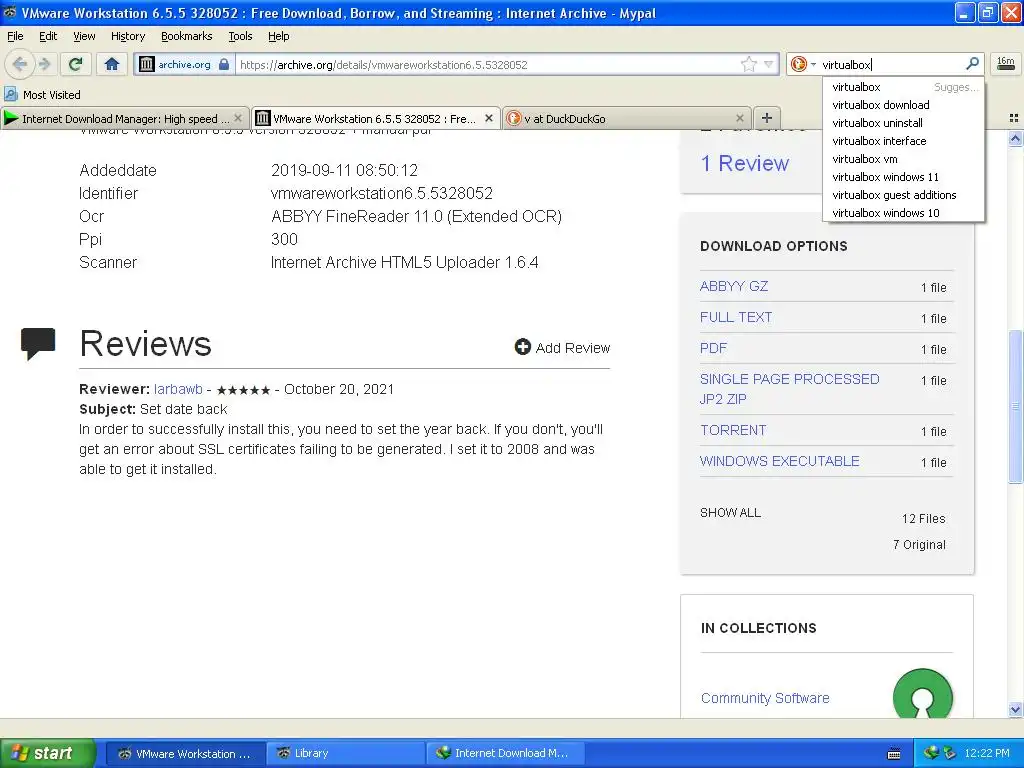Choose the 'virtualbox windows 10' suggestion
Viewport: 1024px width, 768px height.
point(904,213)
